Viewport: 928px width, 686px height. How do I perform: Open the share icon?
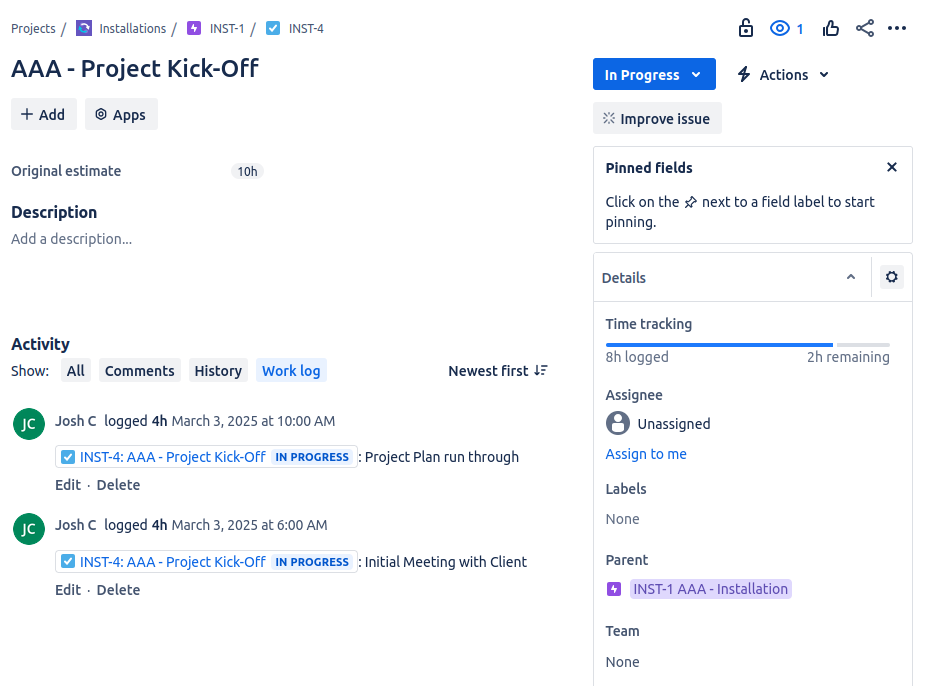coord(864,28)
